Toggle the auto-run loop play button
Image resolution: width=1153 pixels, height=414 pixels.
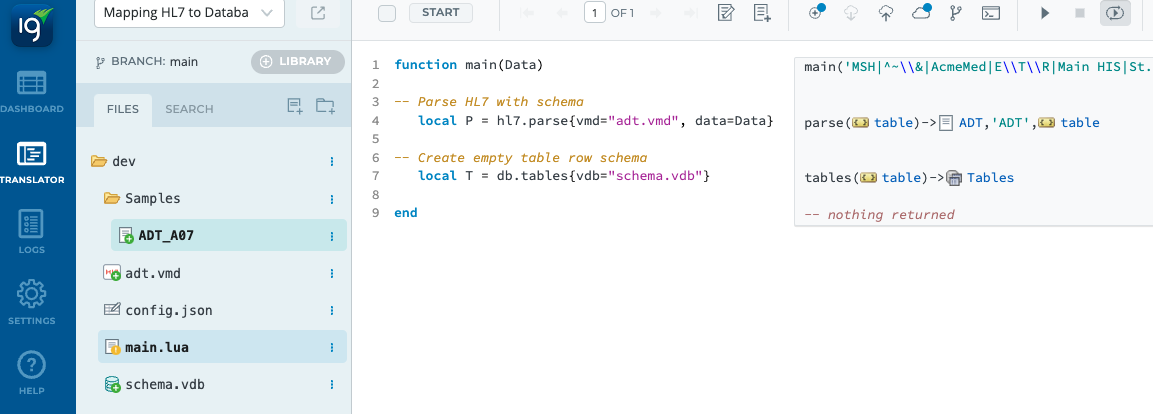pyautogui.click(x=1114, y=13)
